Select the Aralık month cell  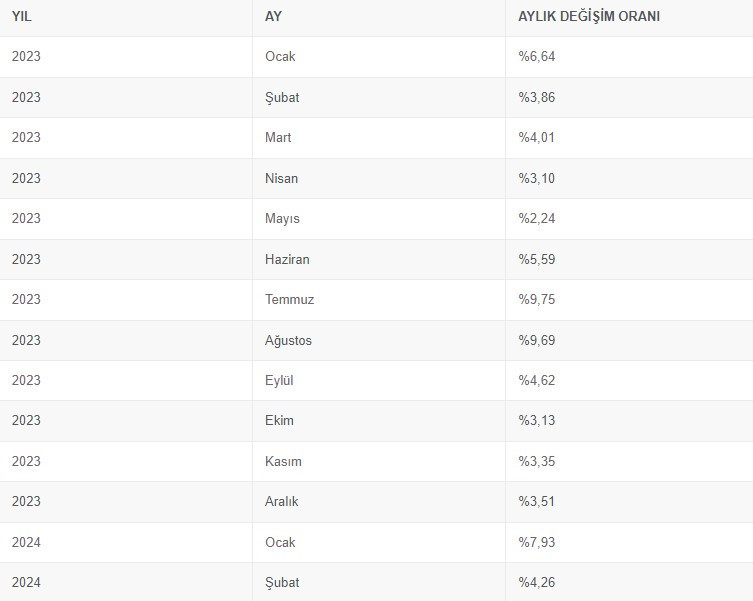click(281, 501)
